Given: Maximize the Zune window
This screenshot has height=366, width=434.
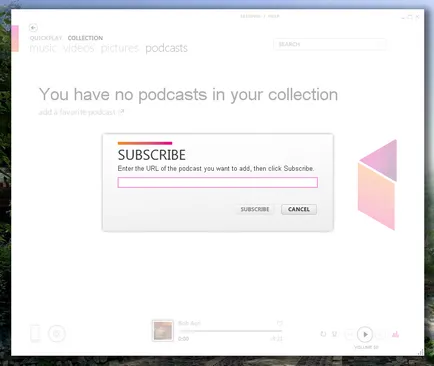Looking at the screenshot, I should click(x=410, y=17).
